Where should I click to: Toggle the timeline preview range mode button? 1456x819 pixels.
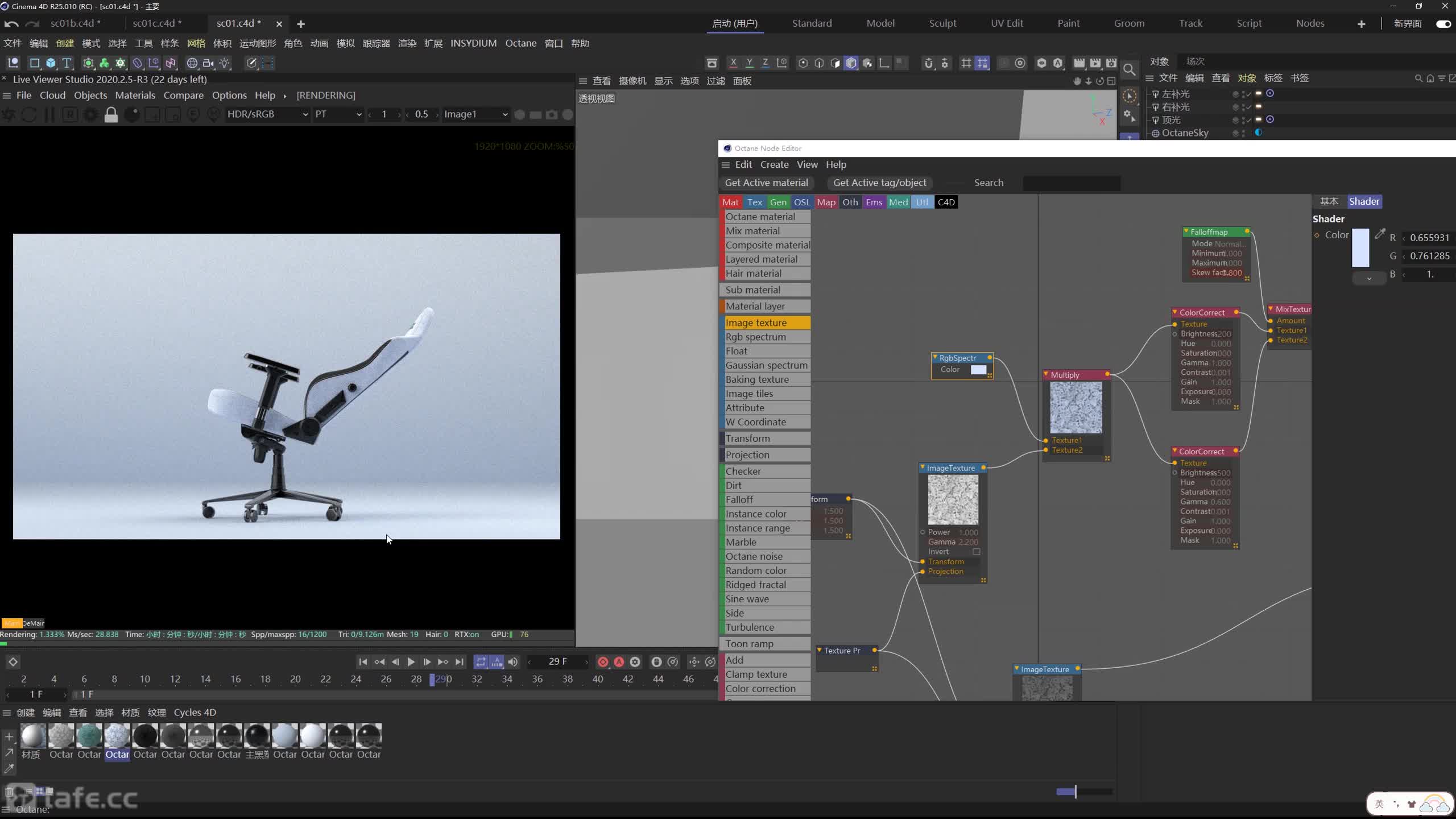(x=497, y=662)
